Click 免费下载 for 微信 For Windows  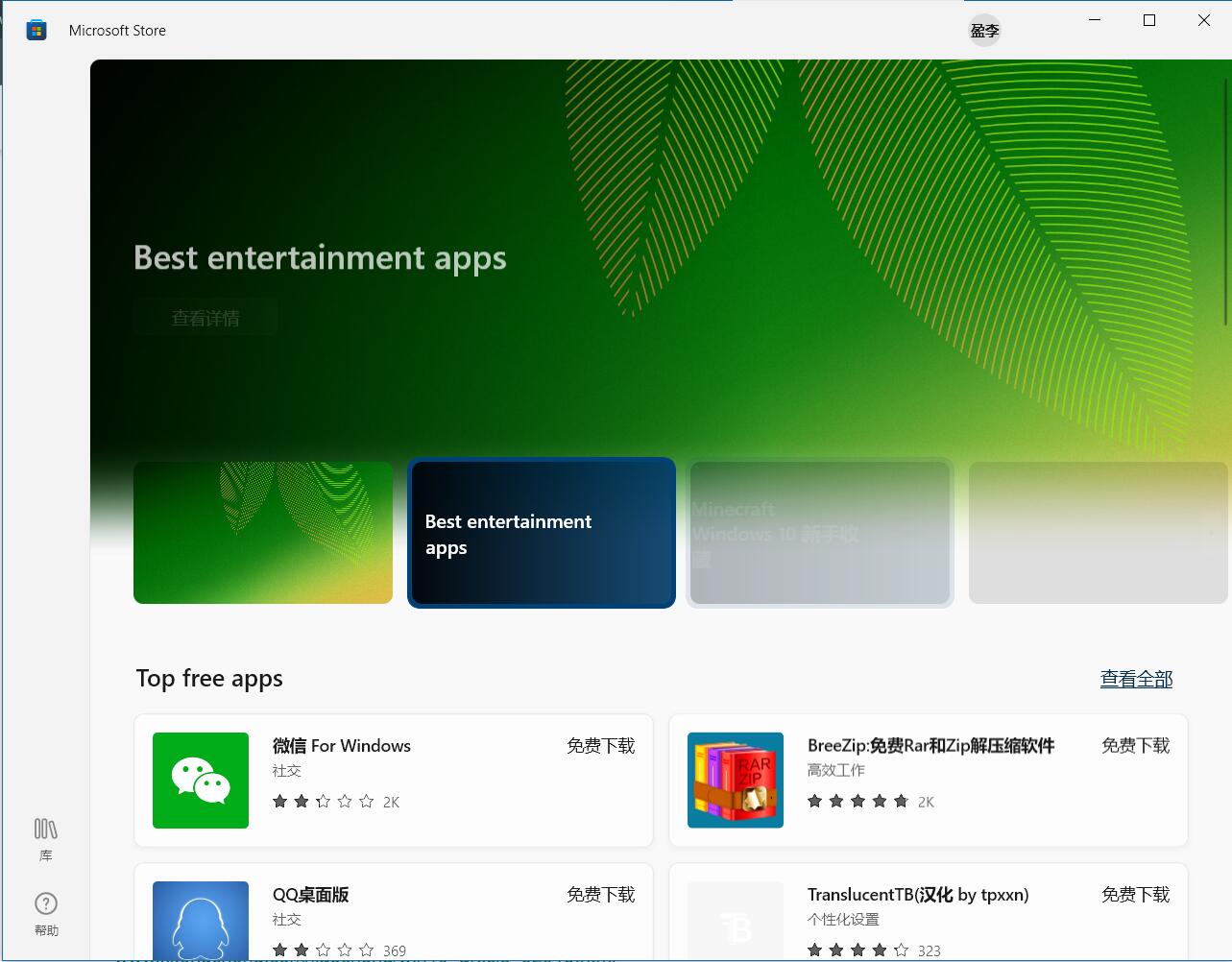pos(600,746)
